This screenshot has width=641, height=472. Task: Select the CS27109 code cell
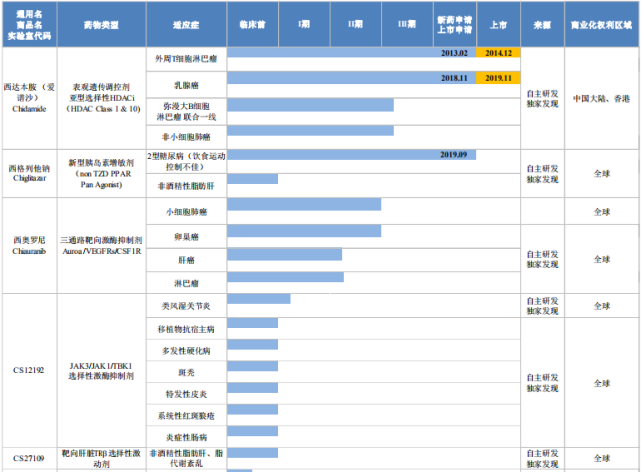[x=29, y=459]
